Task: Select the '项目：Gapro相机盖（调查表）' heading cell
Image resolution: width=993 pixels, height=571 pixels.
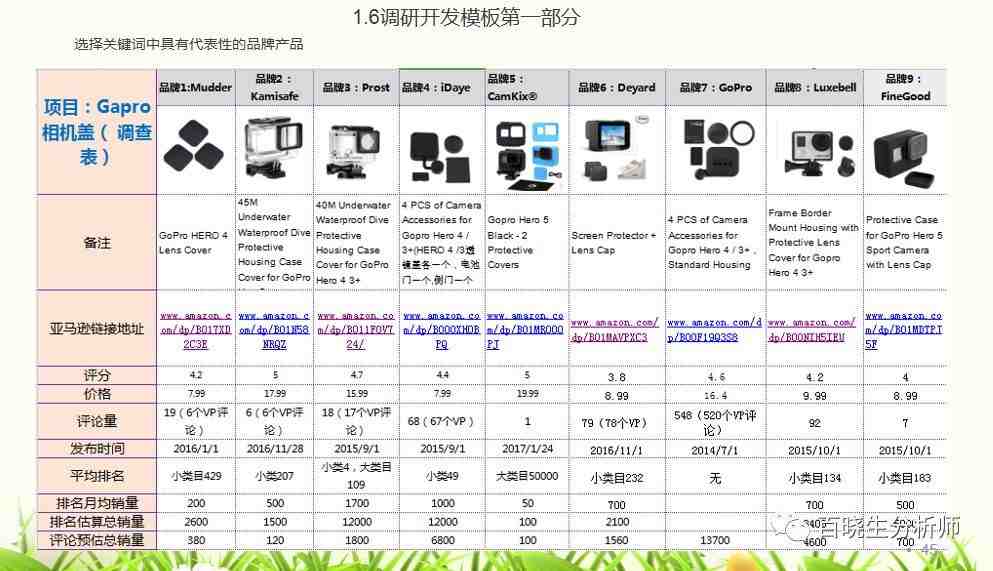Action: (x=96, y=132)
